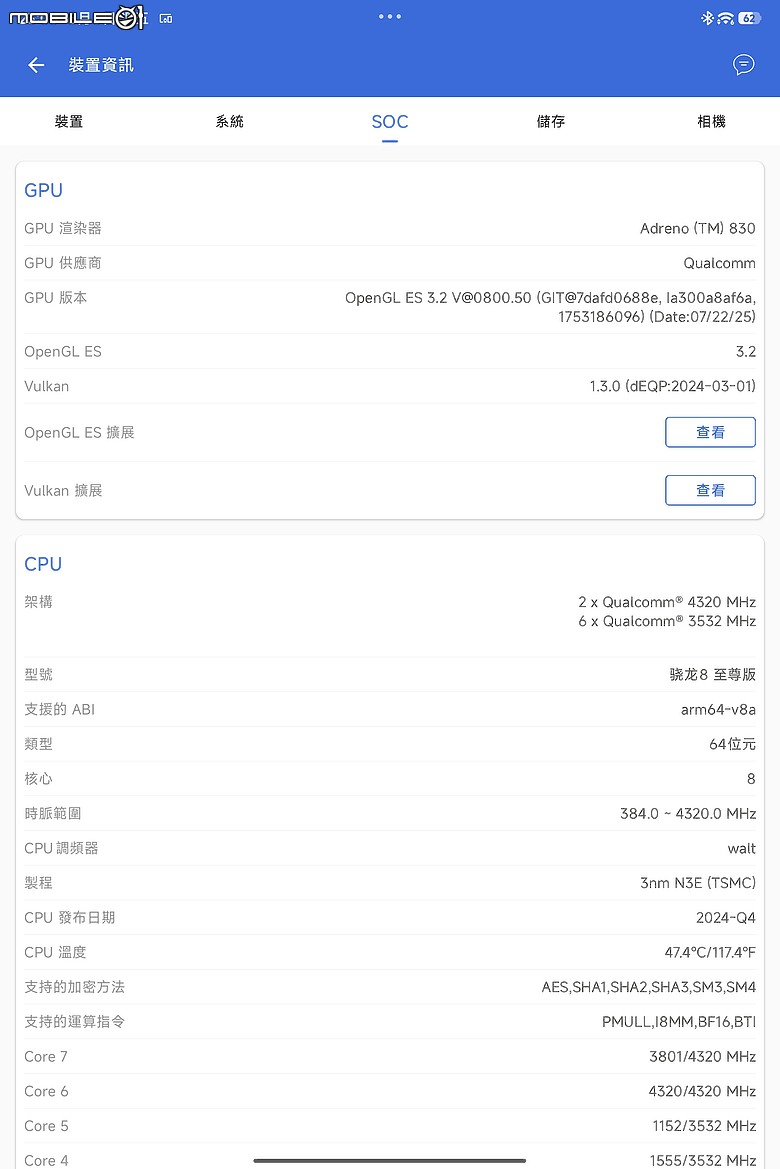
Task: Select the Adreno (TM) 830 value
Action: [697, 228]
